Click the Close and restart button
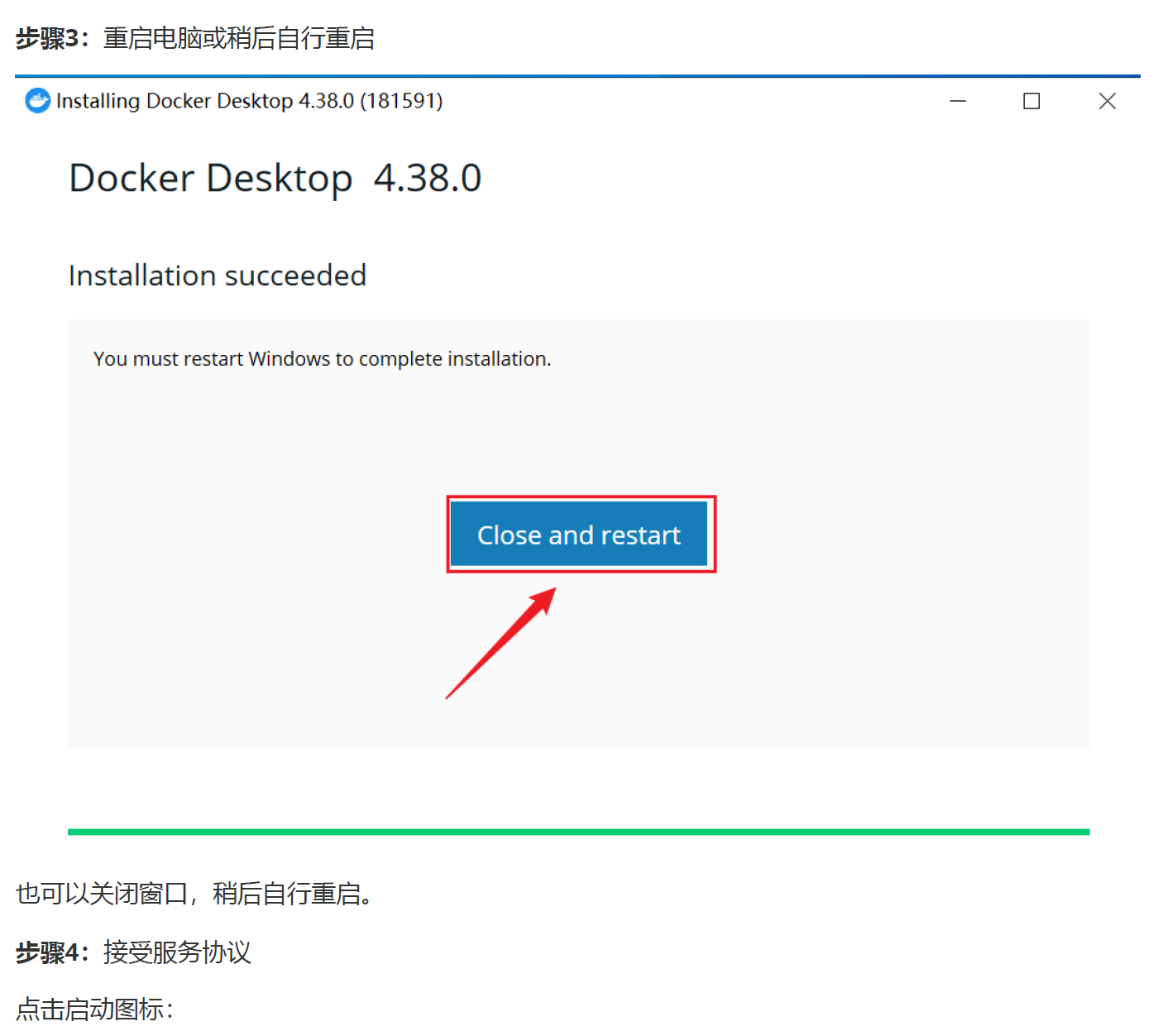 [x=579, y=534]
